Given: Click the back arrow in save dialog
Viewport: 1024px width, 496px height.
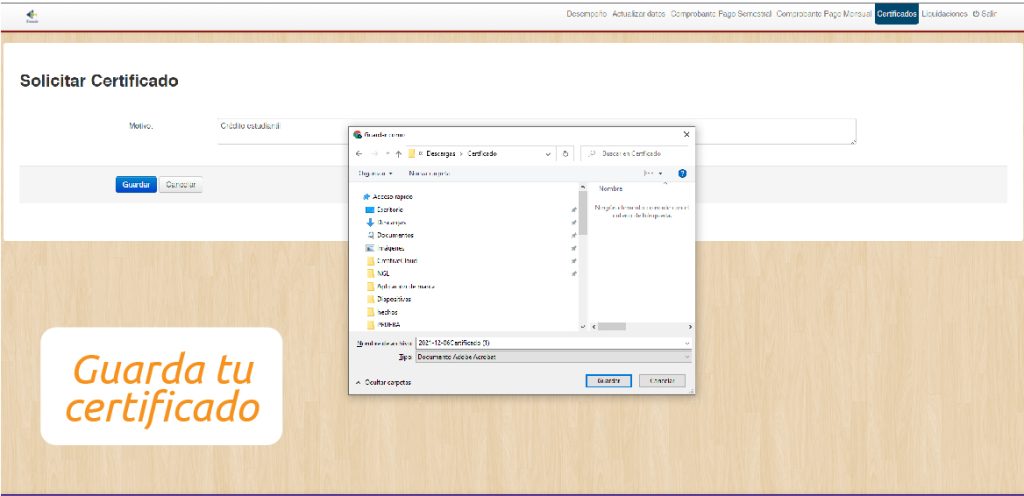Looking at the screenshot, I should [359, 153].
